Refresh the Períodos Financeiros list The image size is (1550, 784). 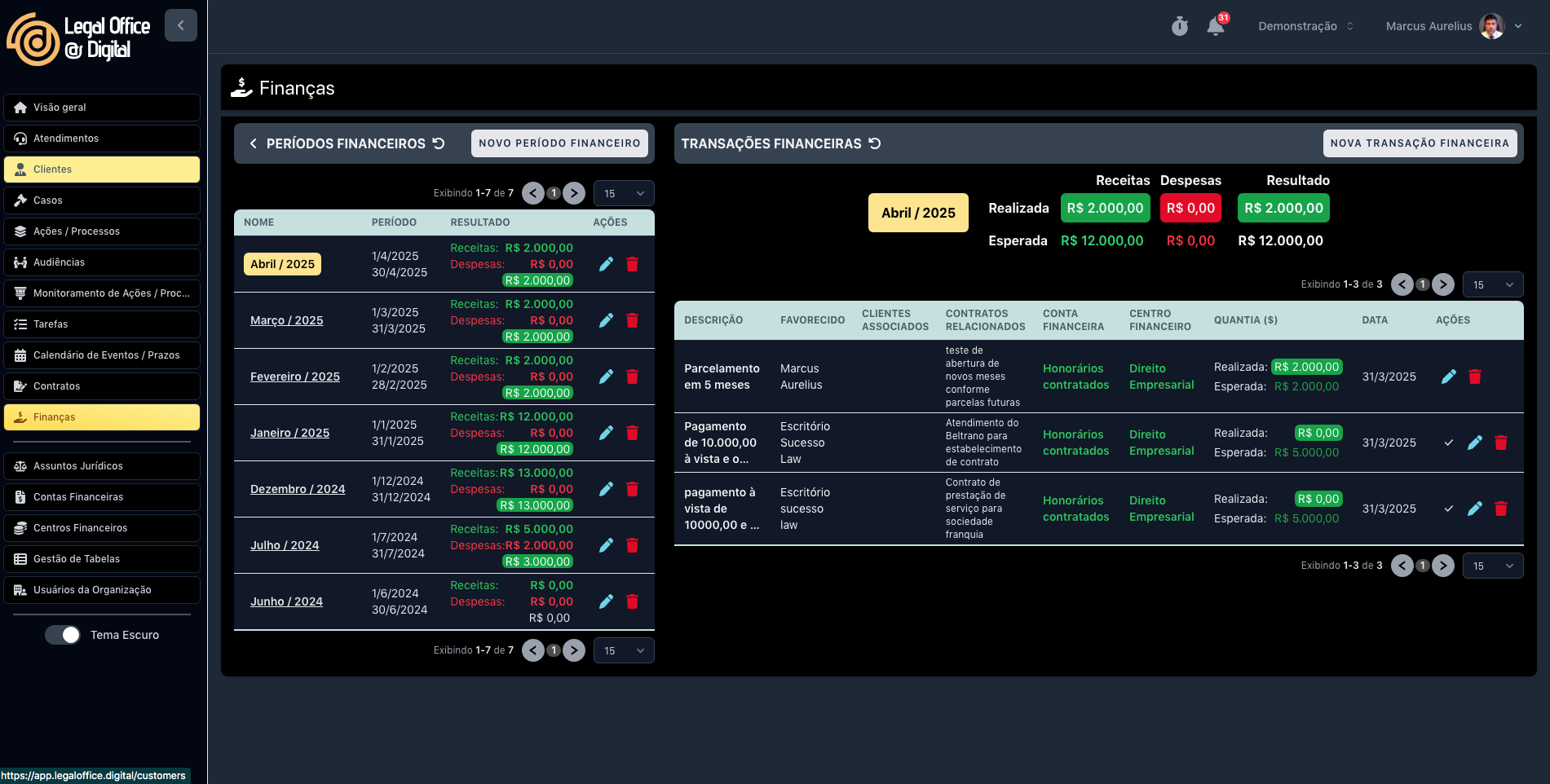[x=439, y=143]
